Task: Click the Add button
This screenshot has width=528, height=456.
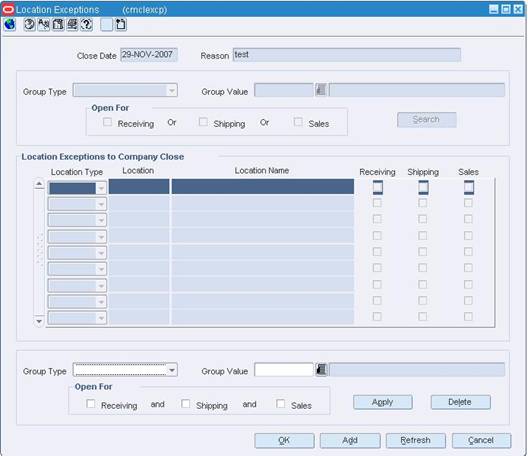Action: pos(350,441)
